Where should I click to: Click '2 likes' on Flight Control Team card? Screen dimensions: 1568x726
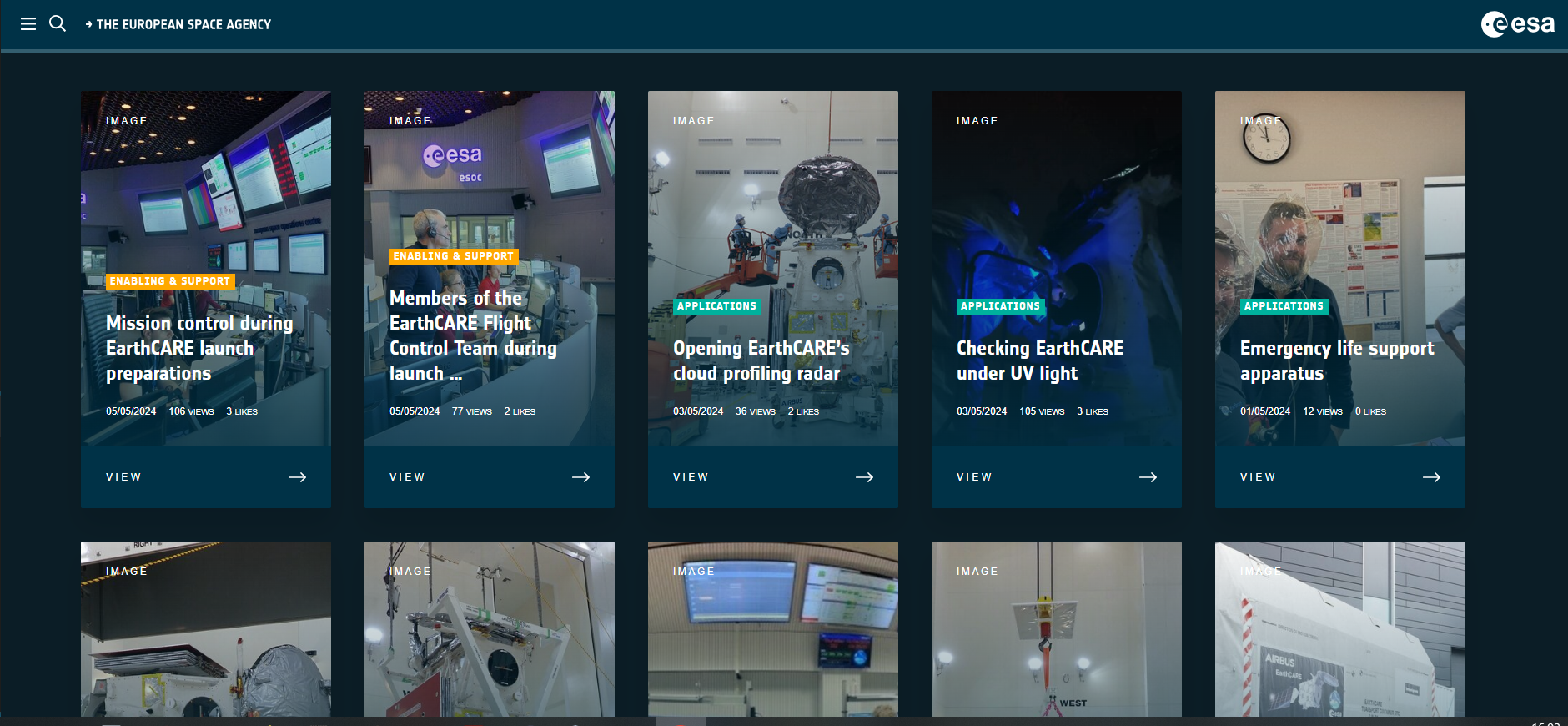click(x=520, y=411)
